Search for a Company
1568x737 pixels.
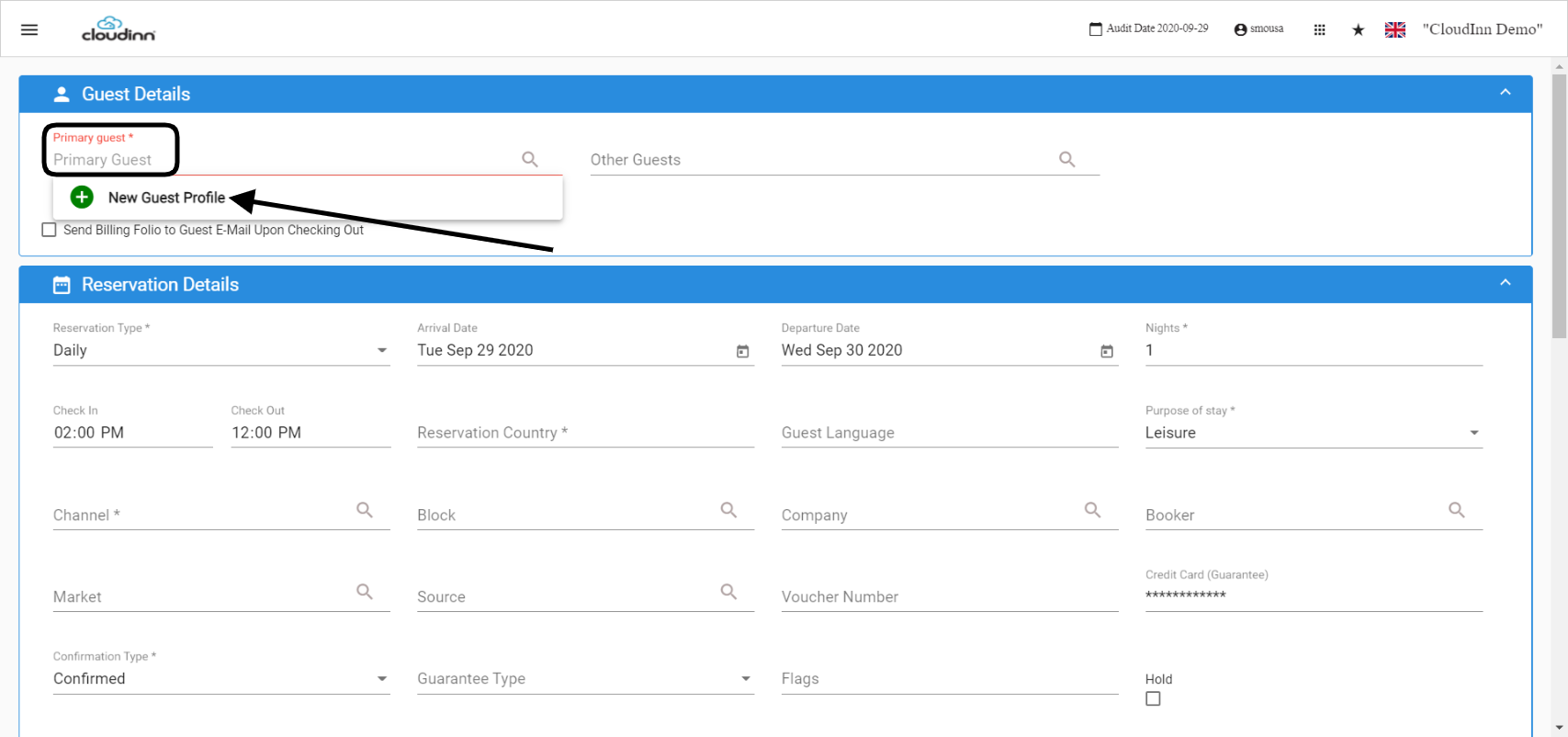1092,510
